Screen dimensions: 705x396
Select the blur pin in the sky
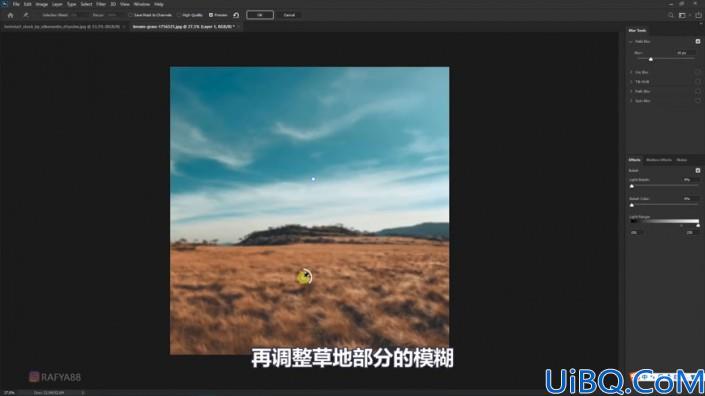pos(313,179)
